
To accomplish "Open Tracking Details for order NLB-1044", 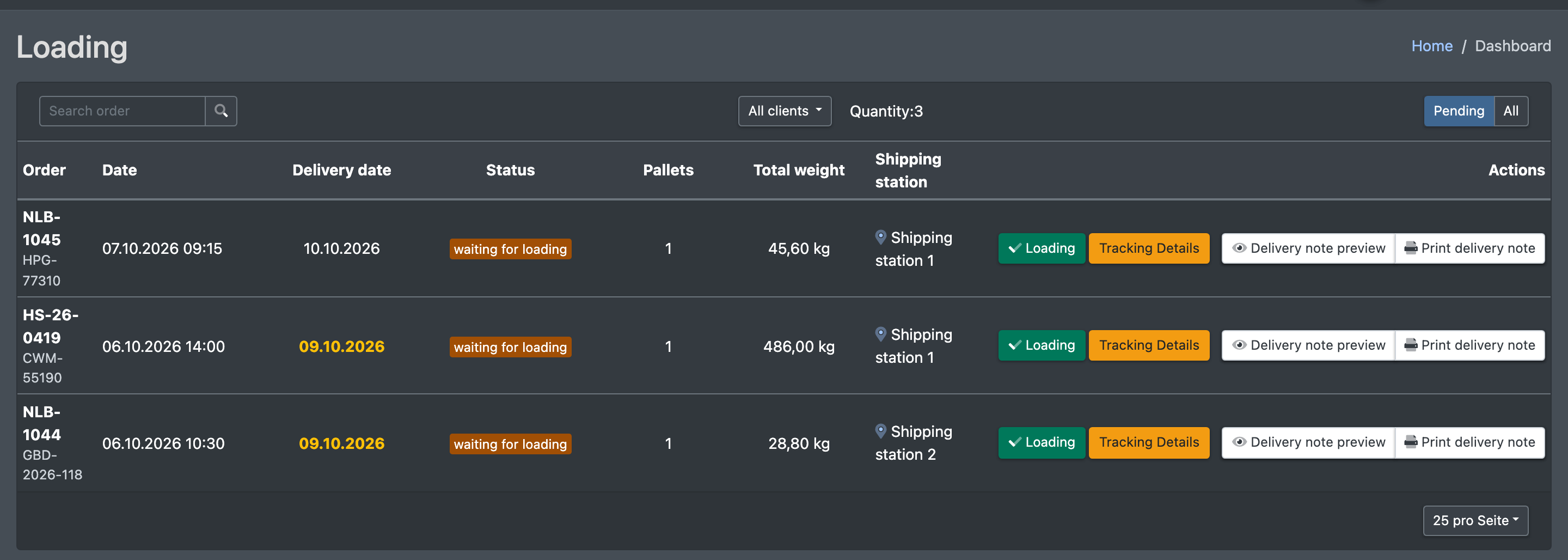I will click(1149, 442).
